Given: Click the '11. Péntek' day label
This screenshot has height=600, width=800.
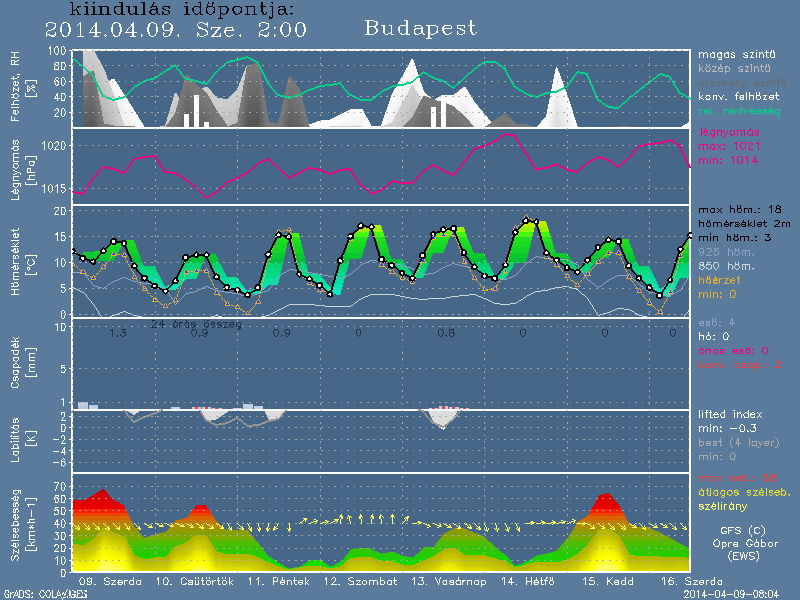Looking at the screenshot, I should pyautogui.click(x=271, y=581).
